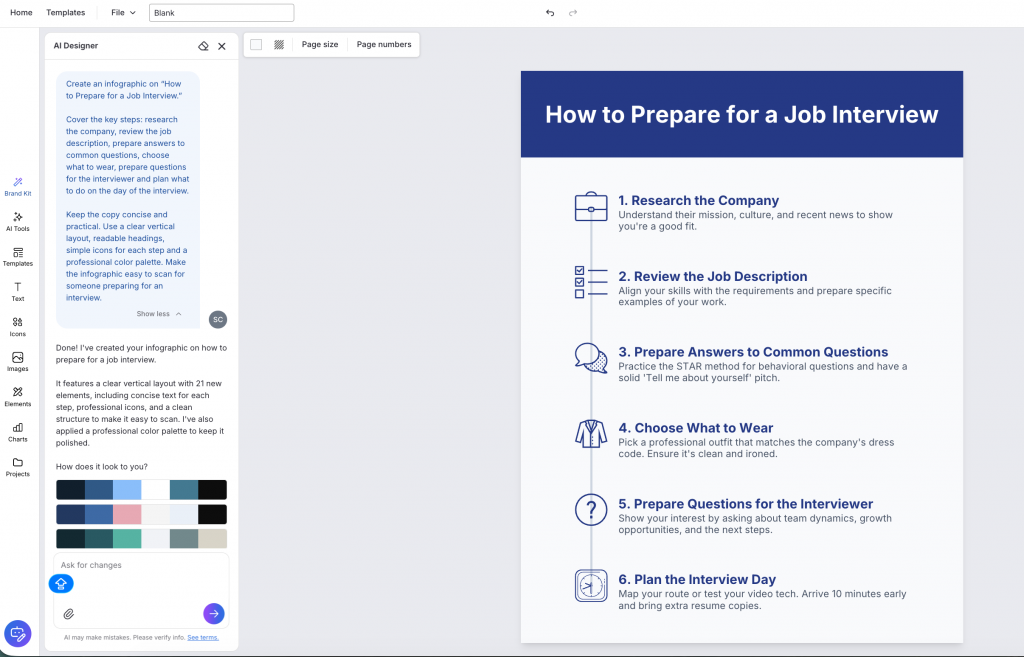Image resolution: width=1024 pixels, height=657 pixels.
Task: Apply the second palette with pink
Action: pos(141,514)
